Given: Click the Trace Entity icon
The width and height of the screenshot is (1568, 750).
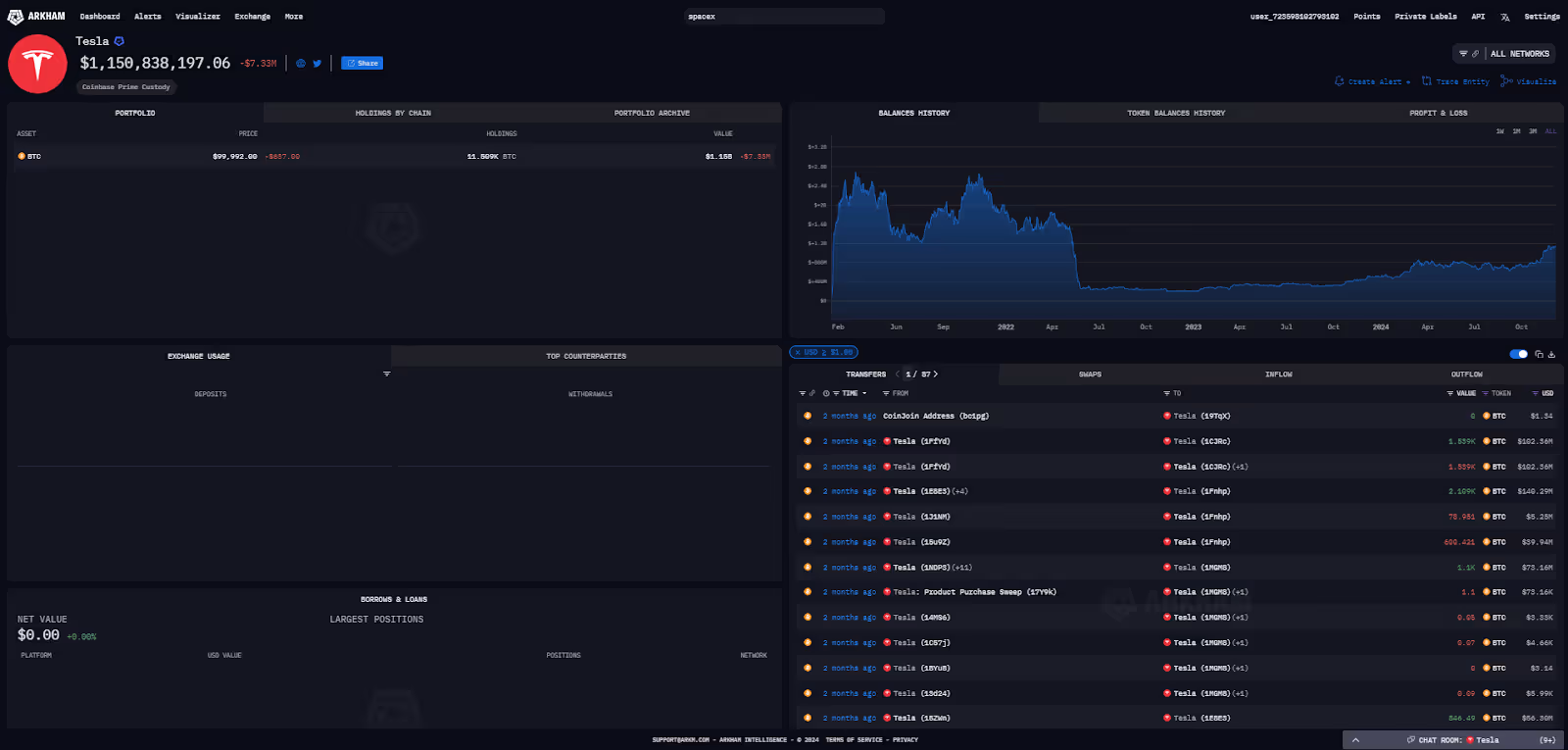Looking at the screenshot, I should tap(1427, 81).
